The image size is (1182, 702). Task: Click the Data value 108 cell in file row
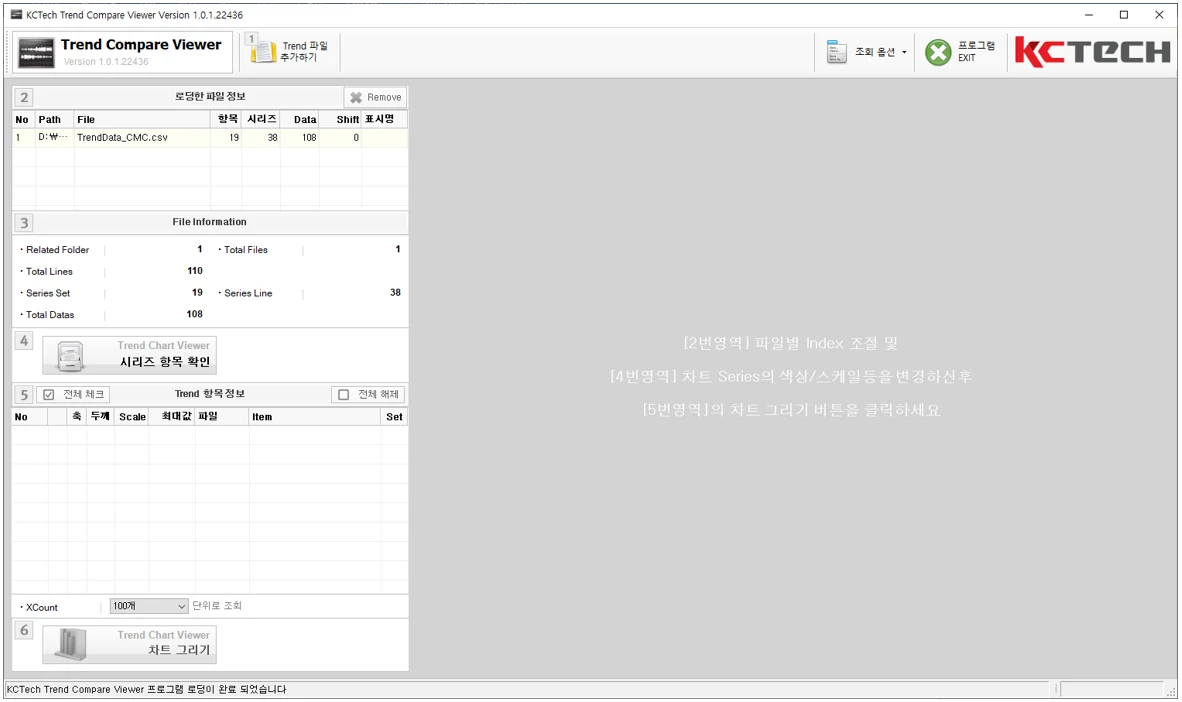pos(300,138)
